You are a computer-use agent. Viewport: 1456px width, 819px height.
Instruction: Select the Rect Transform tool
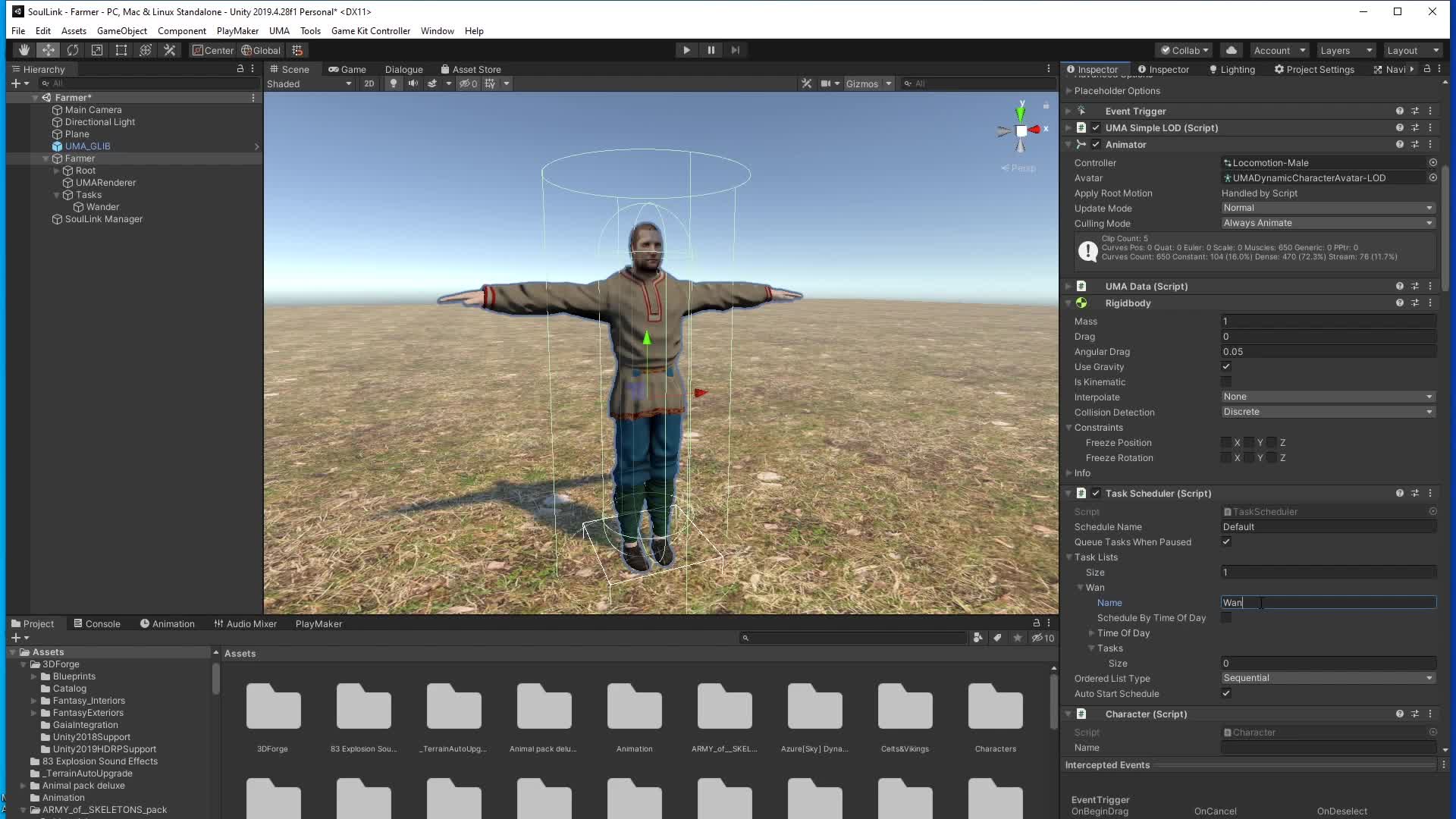121,49
